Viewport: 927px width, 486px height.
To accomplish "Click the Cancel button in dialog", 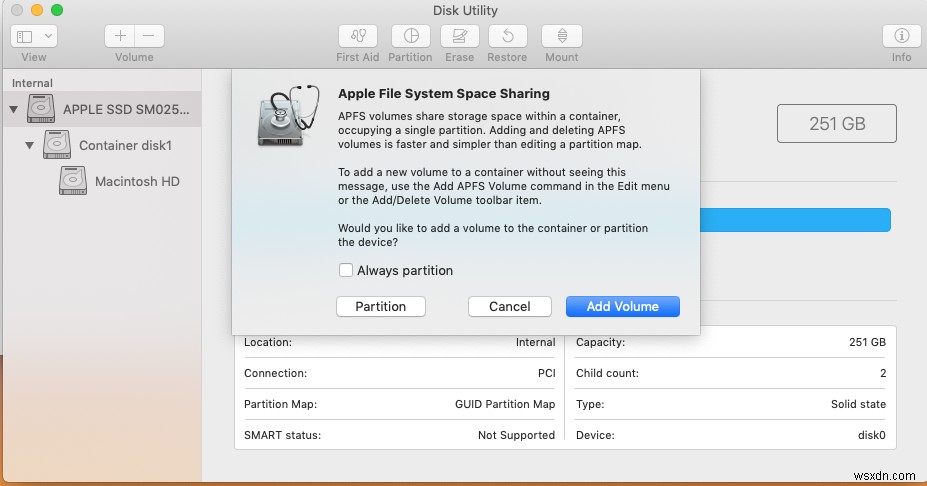I will [x=510, y=306].
